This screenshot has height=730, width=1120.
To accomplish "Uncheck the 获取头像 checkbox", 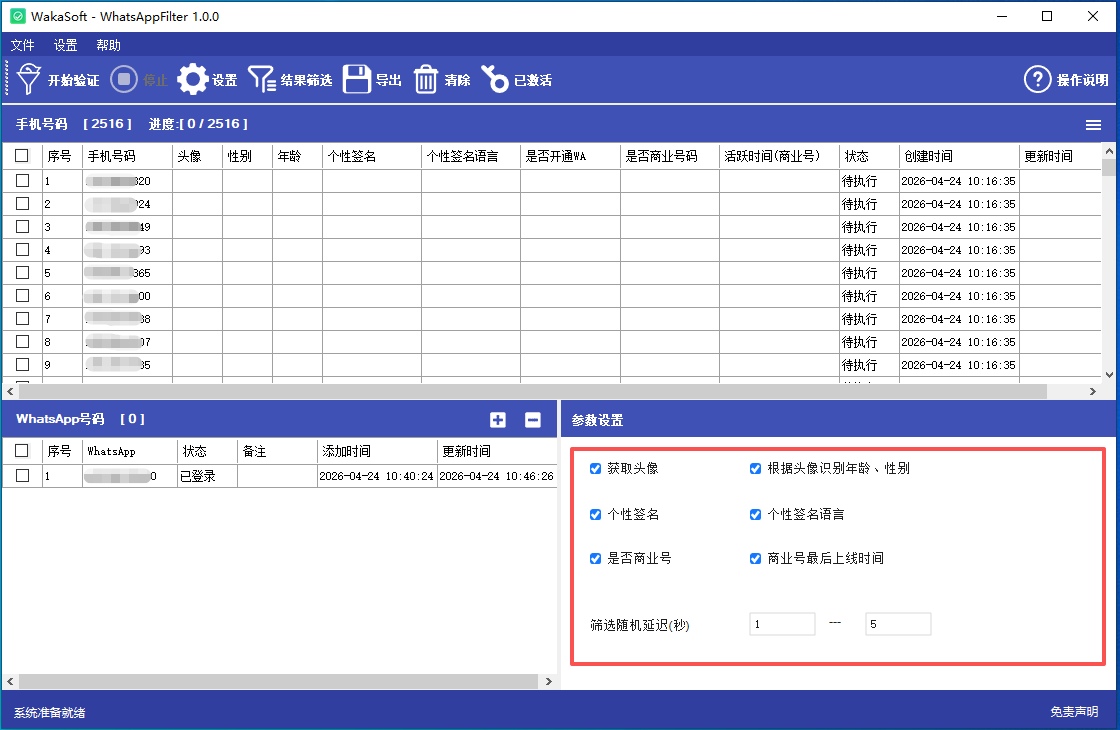I will coord(596,468).
